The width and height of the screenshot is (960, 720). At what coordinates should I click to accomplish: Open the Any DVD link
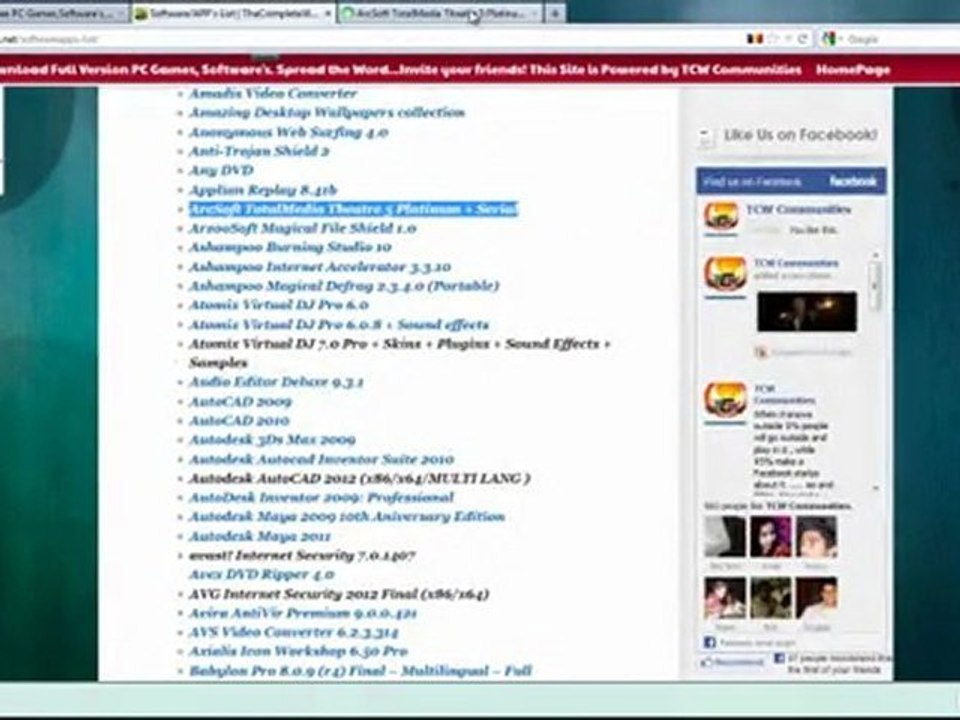click(220, 170)
